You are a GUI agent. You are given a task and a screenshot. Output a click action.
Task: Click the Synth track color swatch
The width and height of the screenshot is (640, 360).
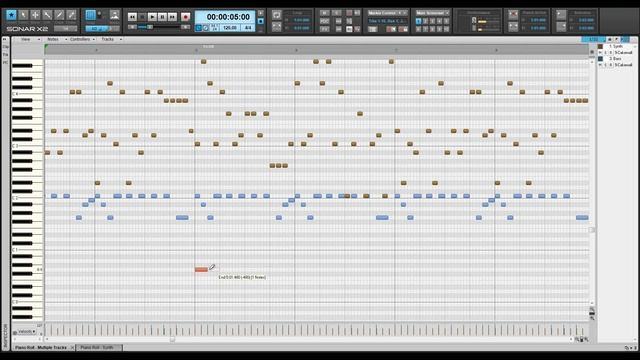tap(600, 47)
